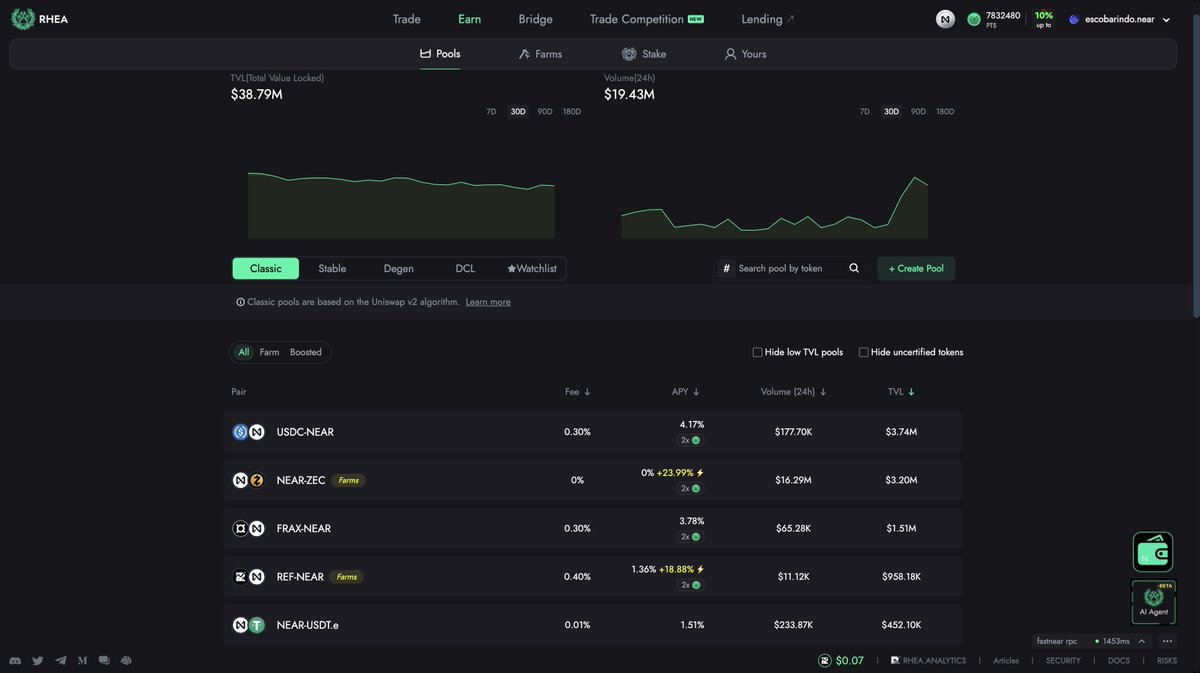
Task: Click the NEAR-ZEC token pair icons
Action: point(248,480)
